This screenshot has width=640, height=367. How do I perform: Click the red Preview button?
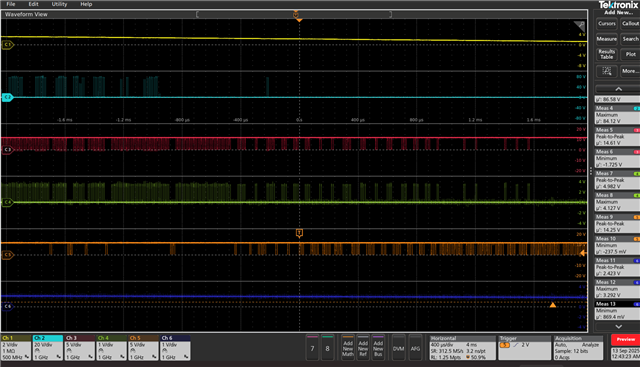point(625,340)
